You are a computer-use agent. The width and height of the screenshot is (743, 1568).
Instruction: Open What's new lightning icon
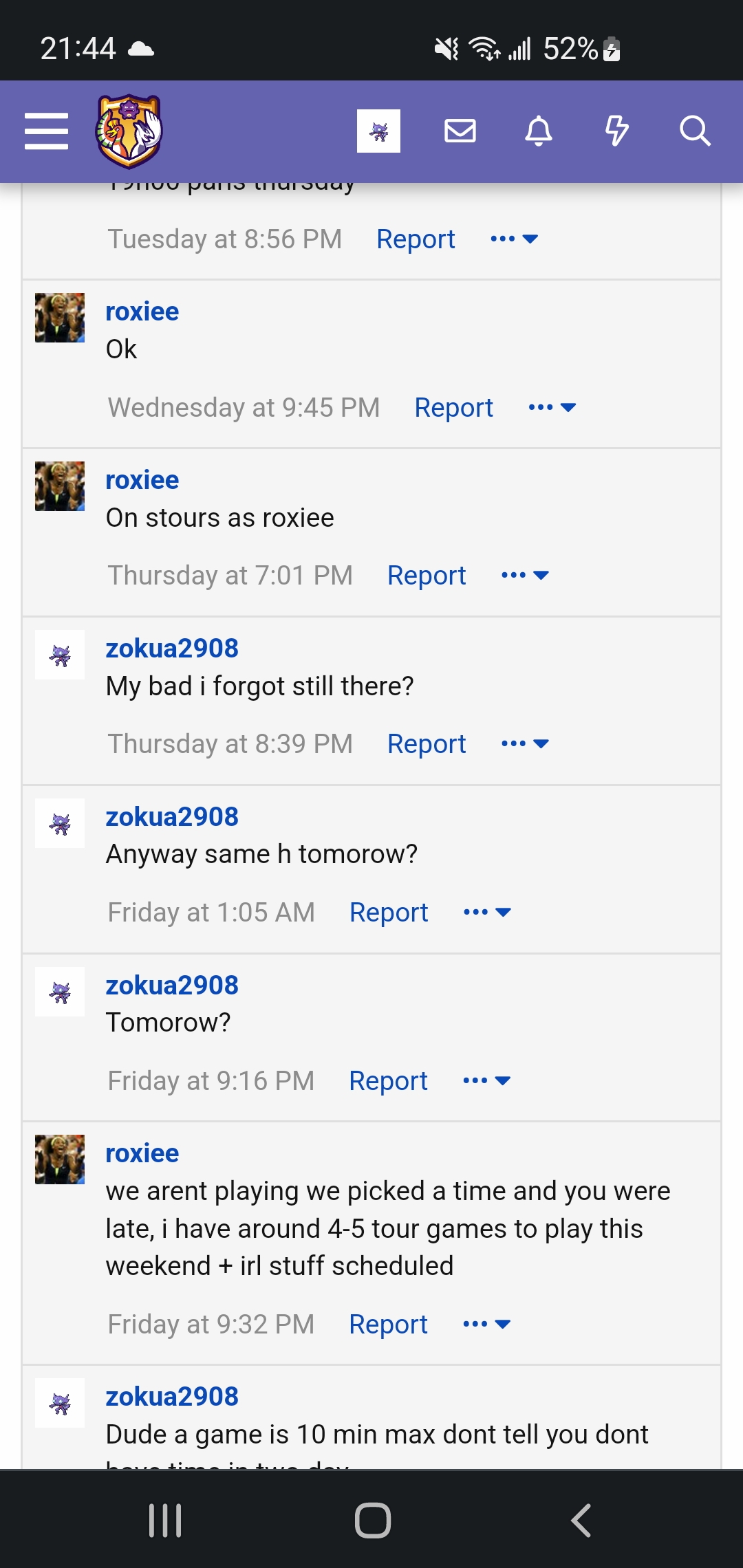coord(617,131)
